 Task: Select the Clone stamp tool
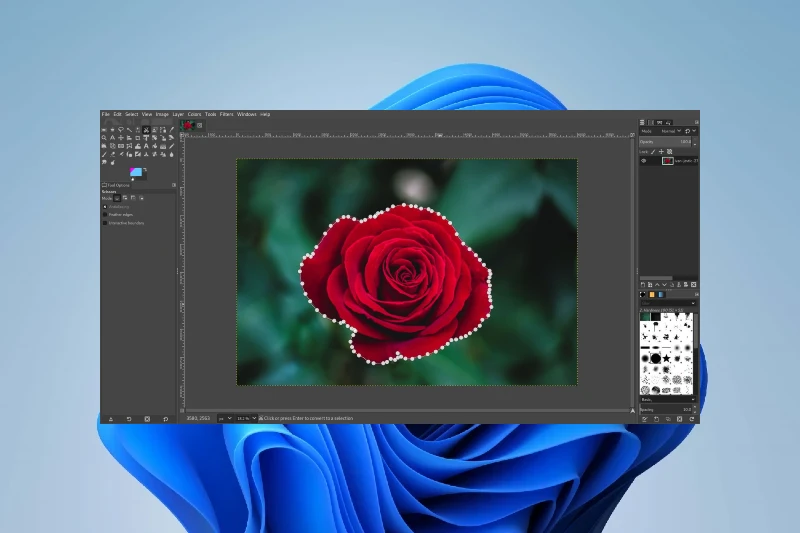pyautogui.click(x=146, y=154)
